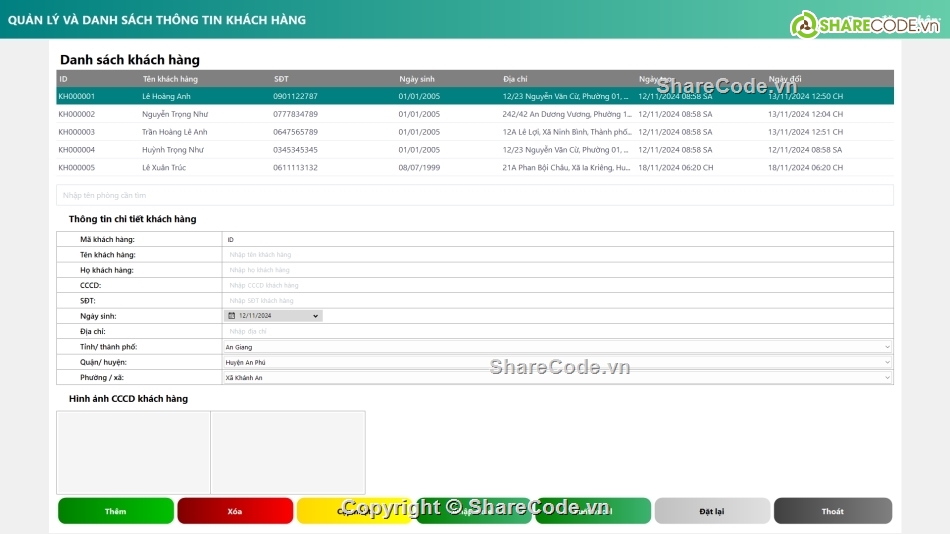Click the CCCD input field
The image size is (950, 534).
click(x=557, y=285)
